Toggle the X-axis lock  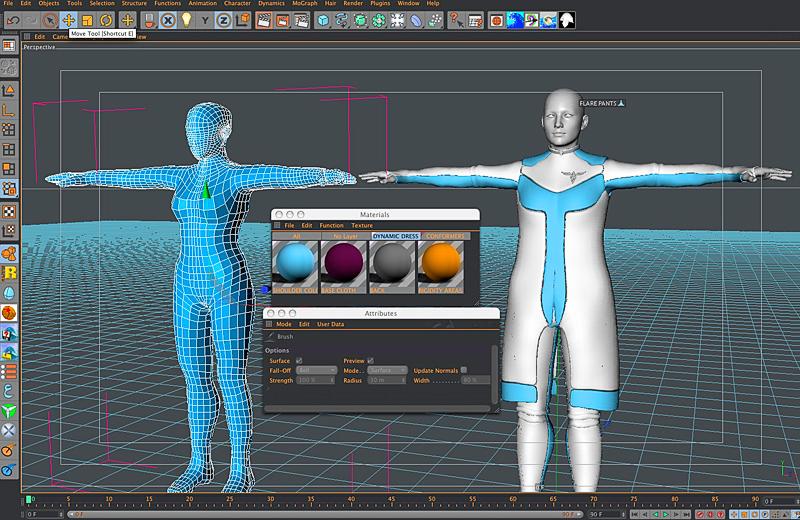pyautogui.click(x=168, y=20)
